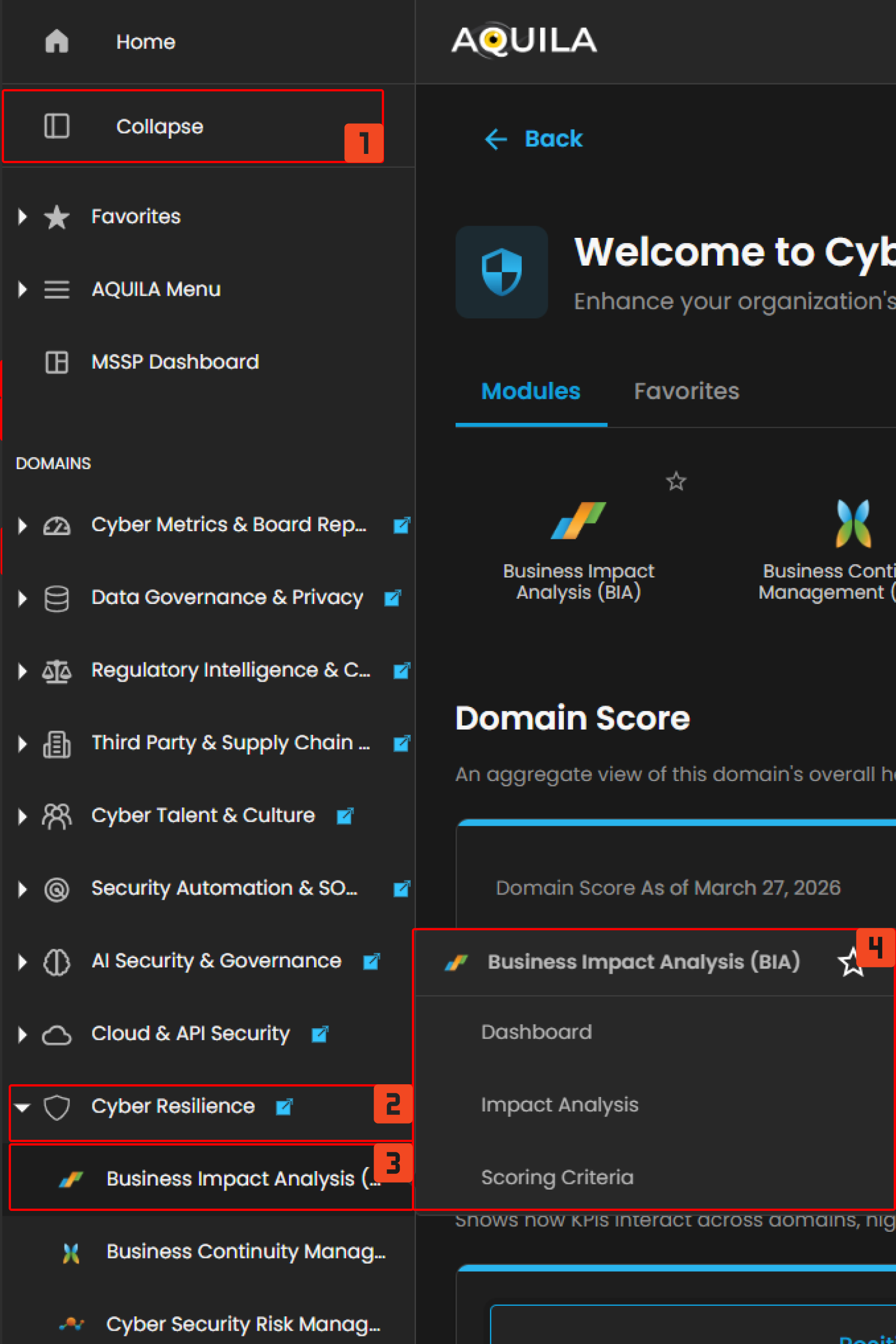Screen dimensions: 896x1344
Task: Go to Home in the sidebar
Action: click(x=145, y=42)
